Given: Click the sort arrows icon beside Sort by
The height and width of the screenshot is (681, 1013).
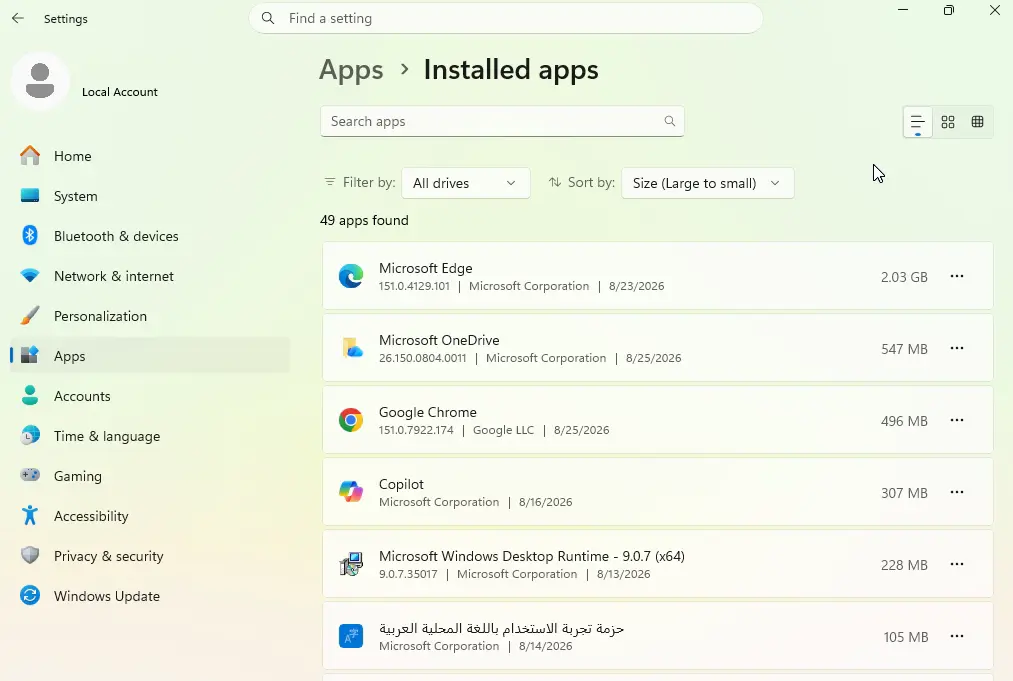Looking at the screenshot, I should click(x=554, y=182).
